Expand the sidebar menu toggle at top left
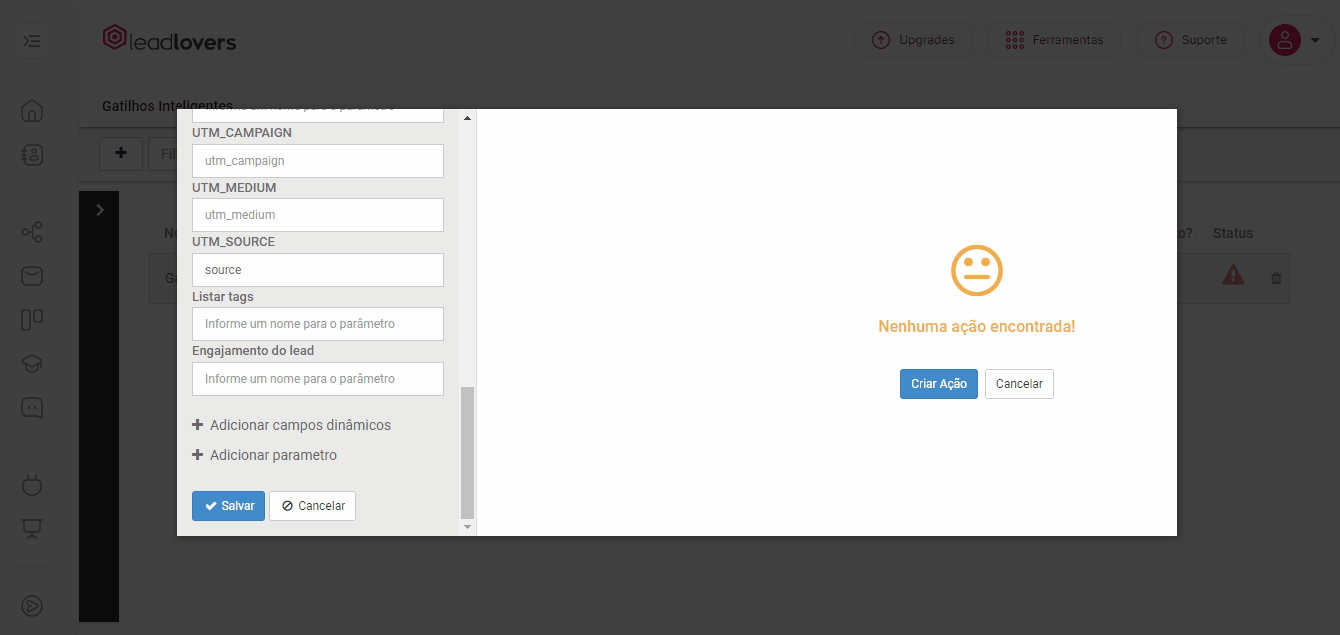 pyautogui.click(x=32, y=41)
